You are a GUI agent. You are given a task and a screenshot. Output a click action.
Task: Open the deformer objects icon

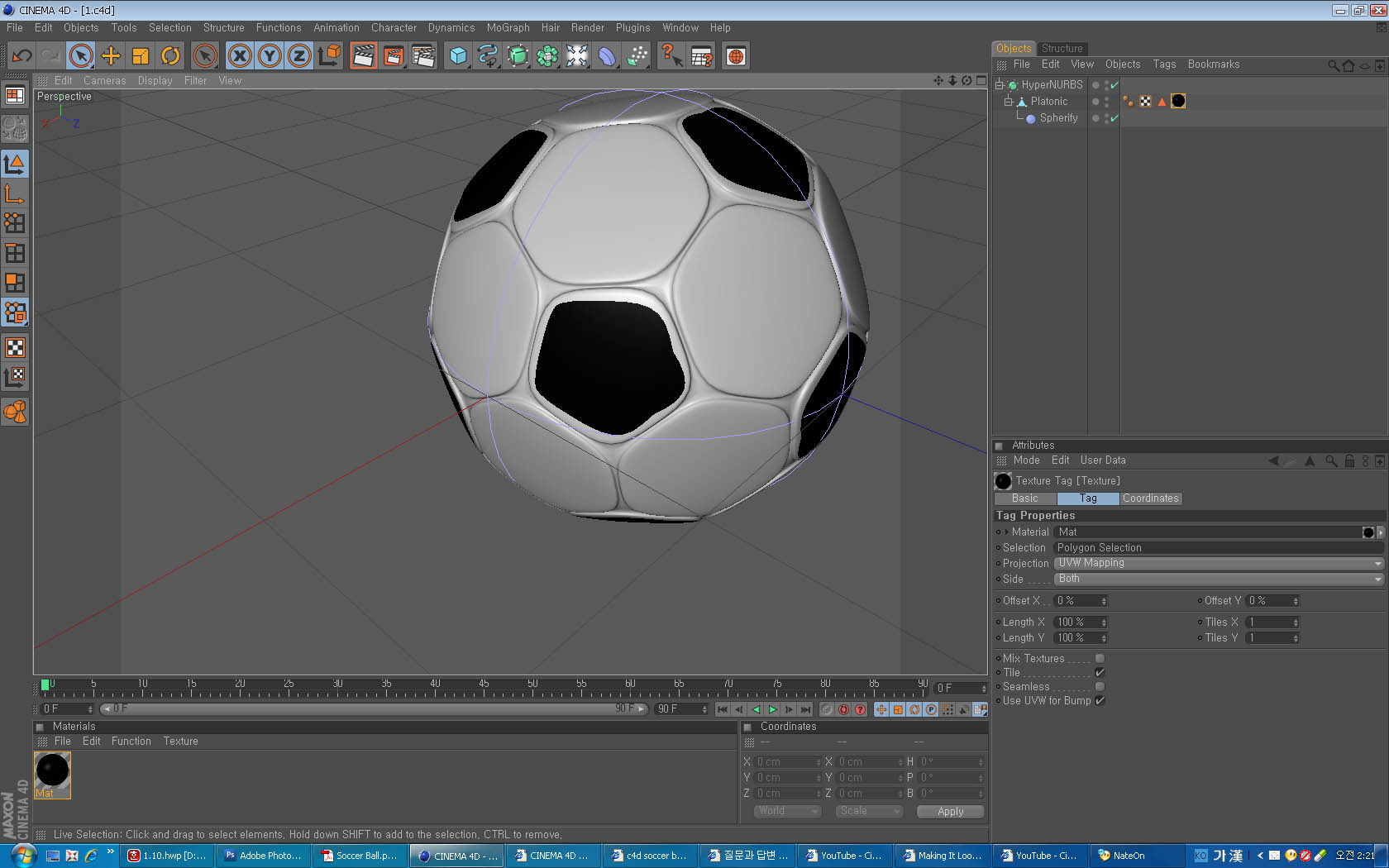tap(607, 56)
